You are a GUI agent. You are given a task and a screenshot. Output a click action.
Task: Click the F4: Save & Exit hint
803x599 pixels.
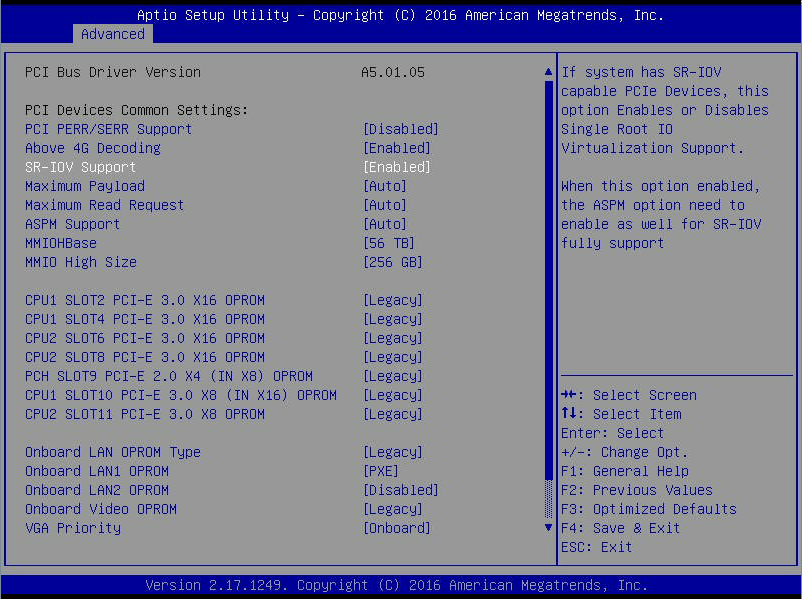pyautogui.click(x=621, y=528)
